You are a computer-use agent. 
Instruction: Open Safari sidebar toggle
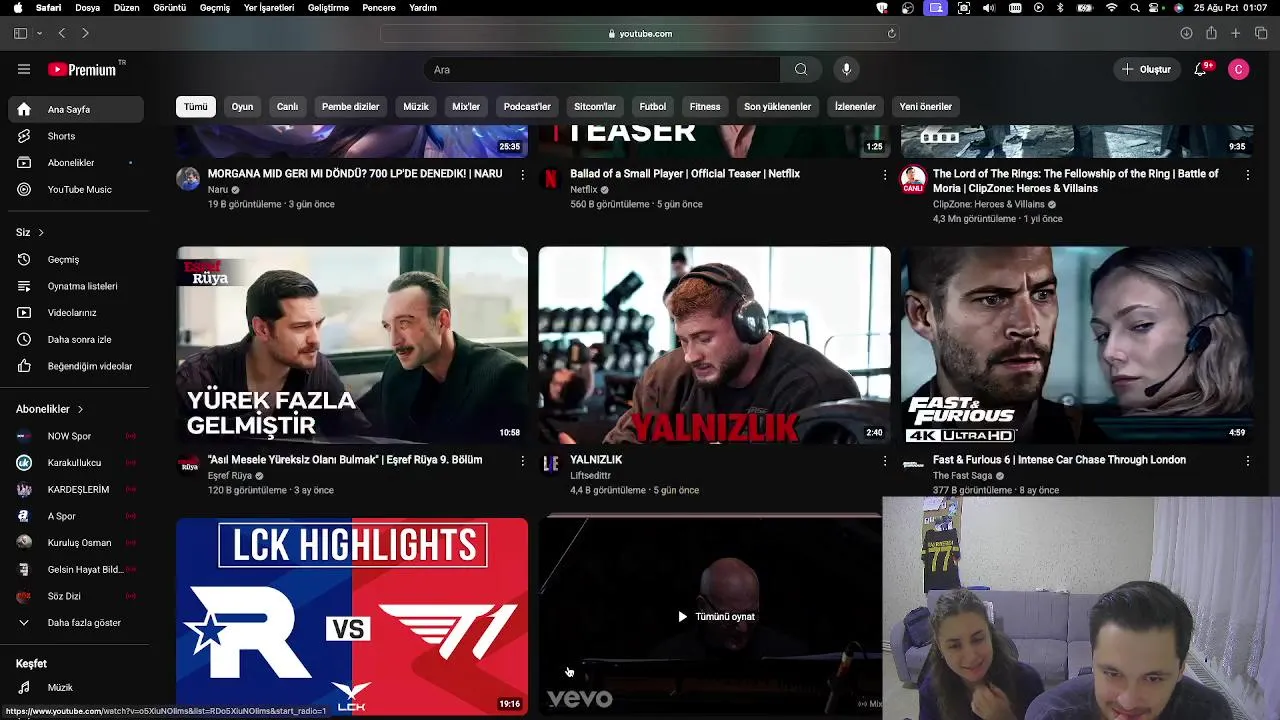click(20, 33)
